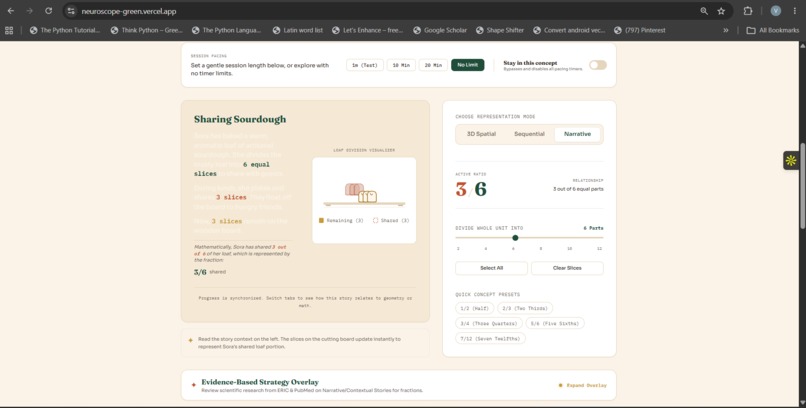Open the Pinterest bookmark
This screenshot has height=408, width=806.
pyautogui.click(x=640, y=30)
